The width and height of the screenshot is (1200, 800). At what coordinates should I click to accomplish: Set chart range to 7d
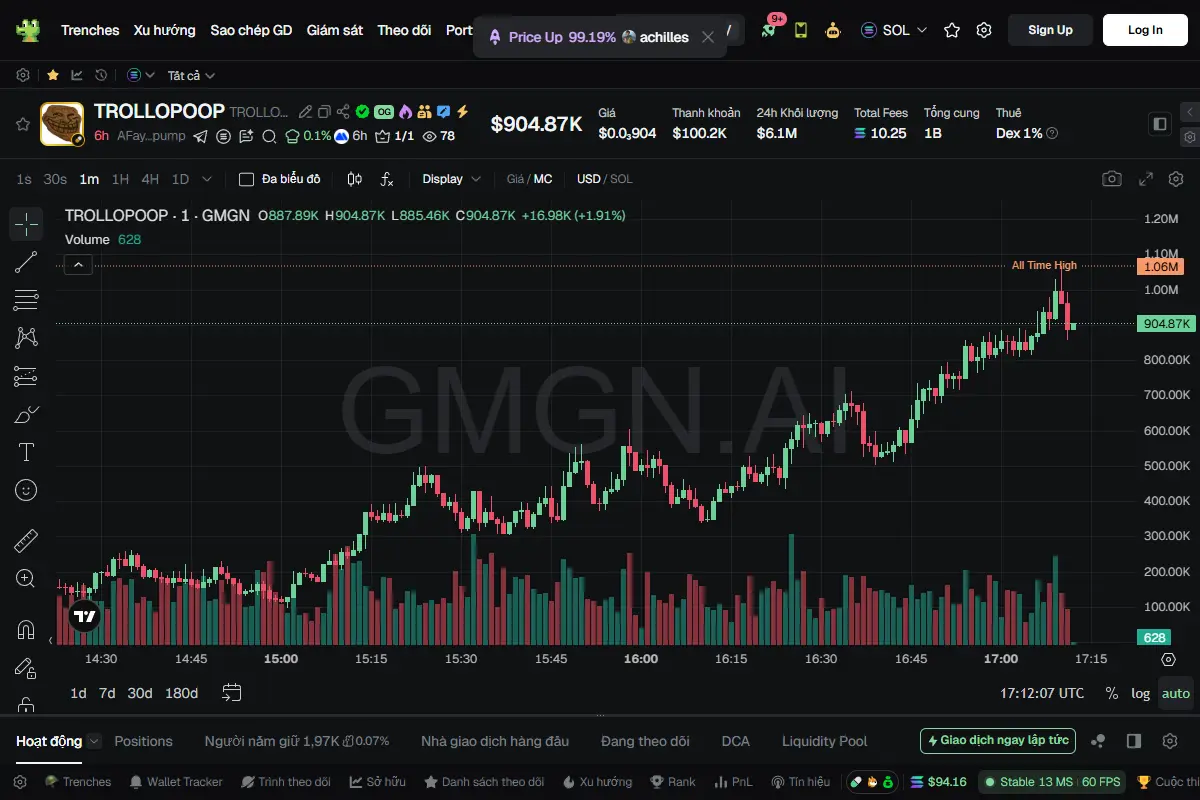[107, 693]
